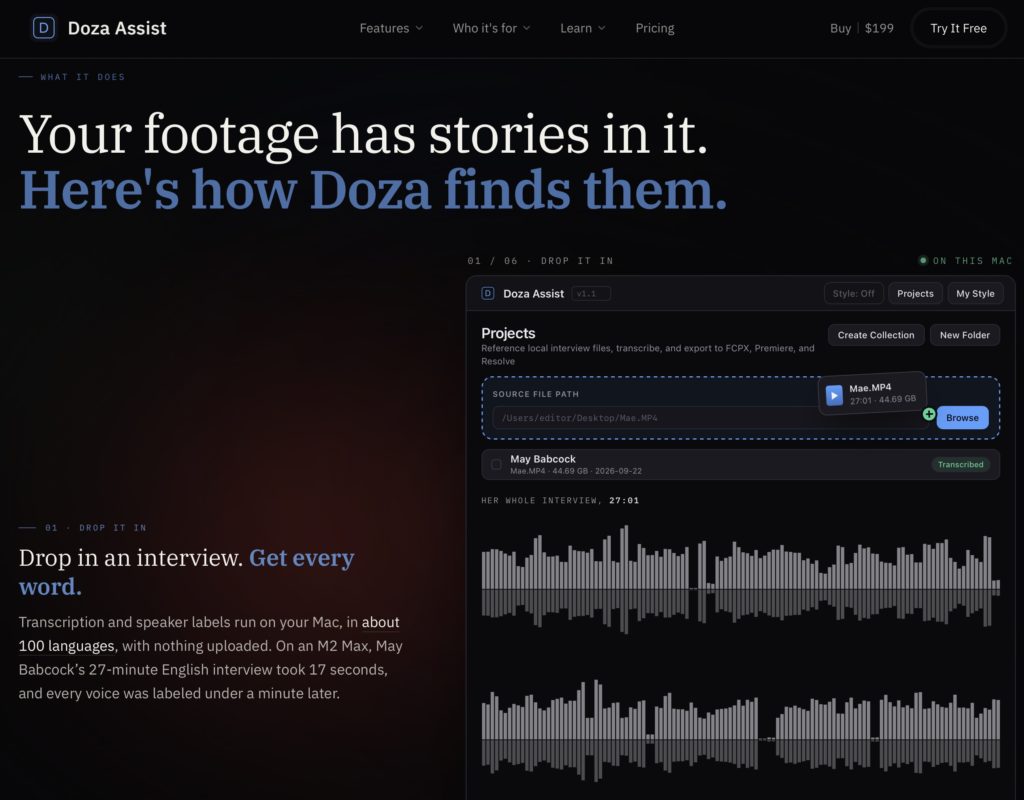Click the ON THIS MAC status text
This screenshot has height=800, width=1024.
point(972,261)
